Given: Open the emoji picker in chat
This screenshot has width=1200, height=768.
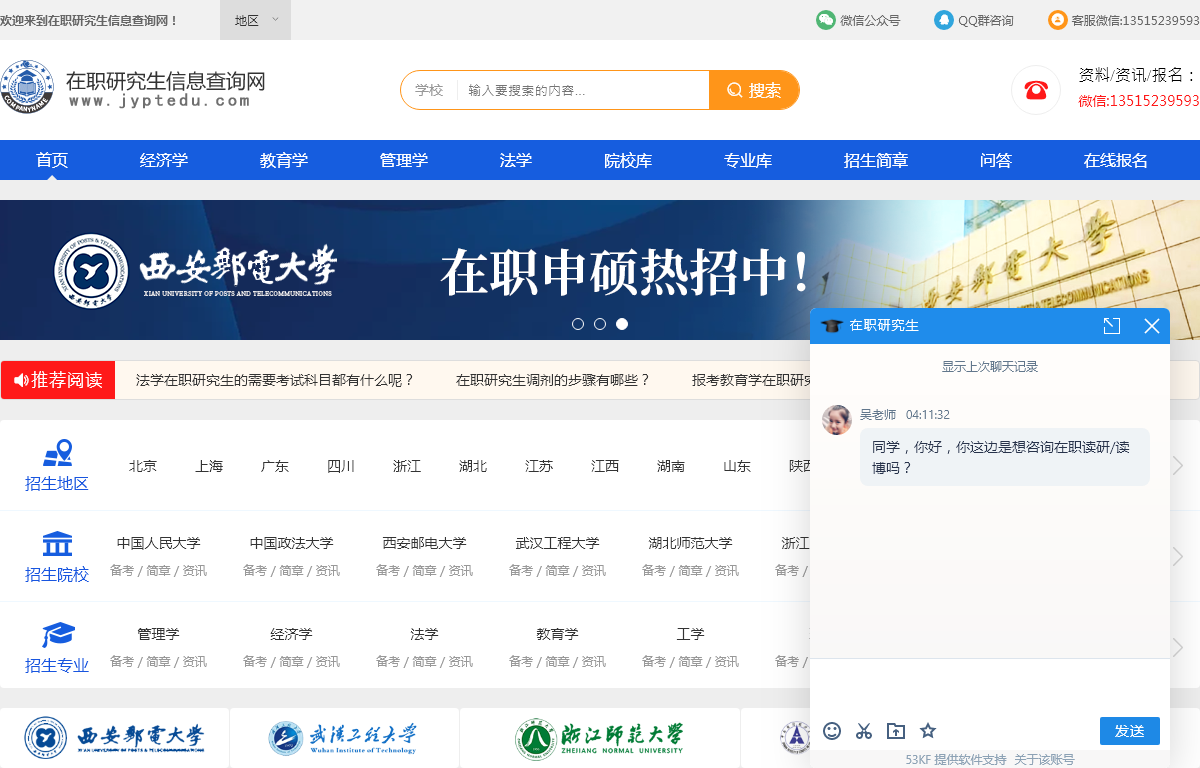Looking at the screenshot, I should 832,731.
